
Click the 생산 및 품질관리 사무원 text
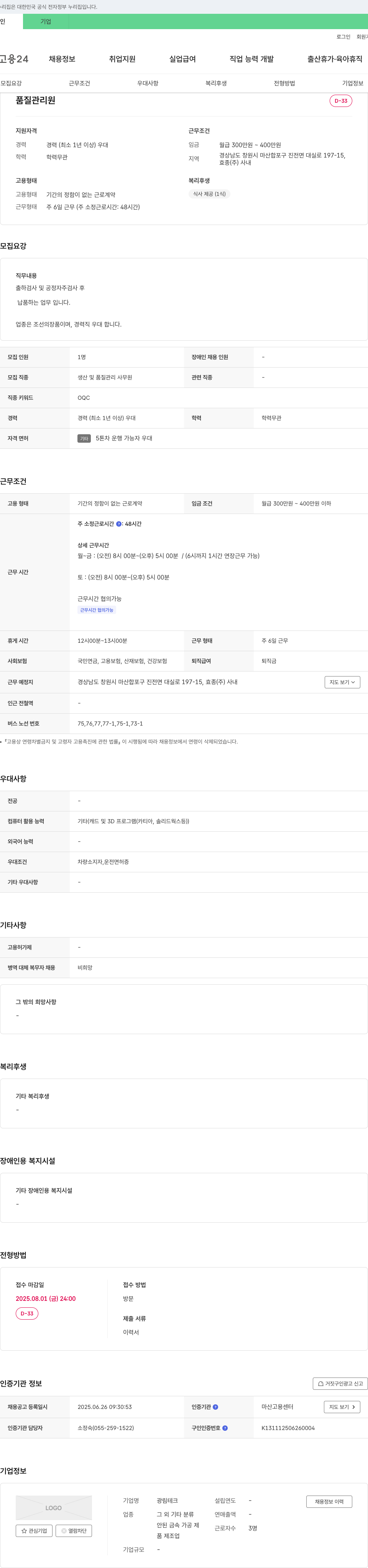pos(105,378)
